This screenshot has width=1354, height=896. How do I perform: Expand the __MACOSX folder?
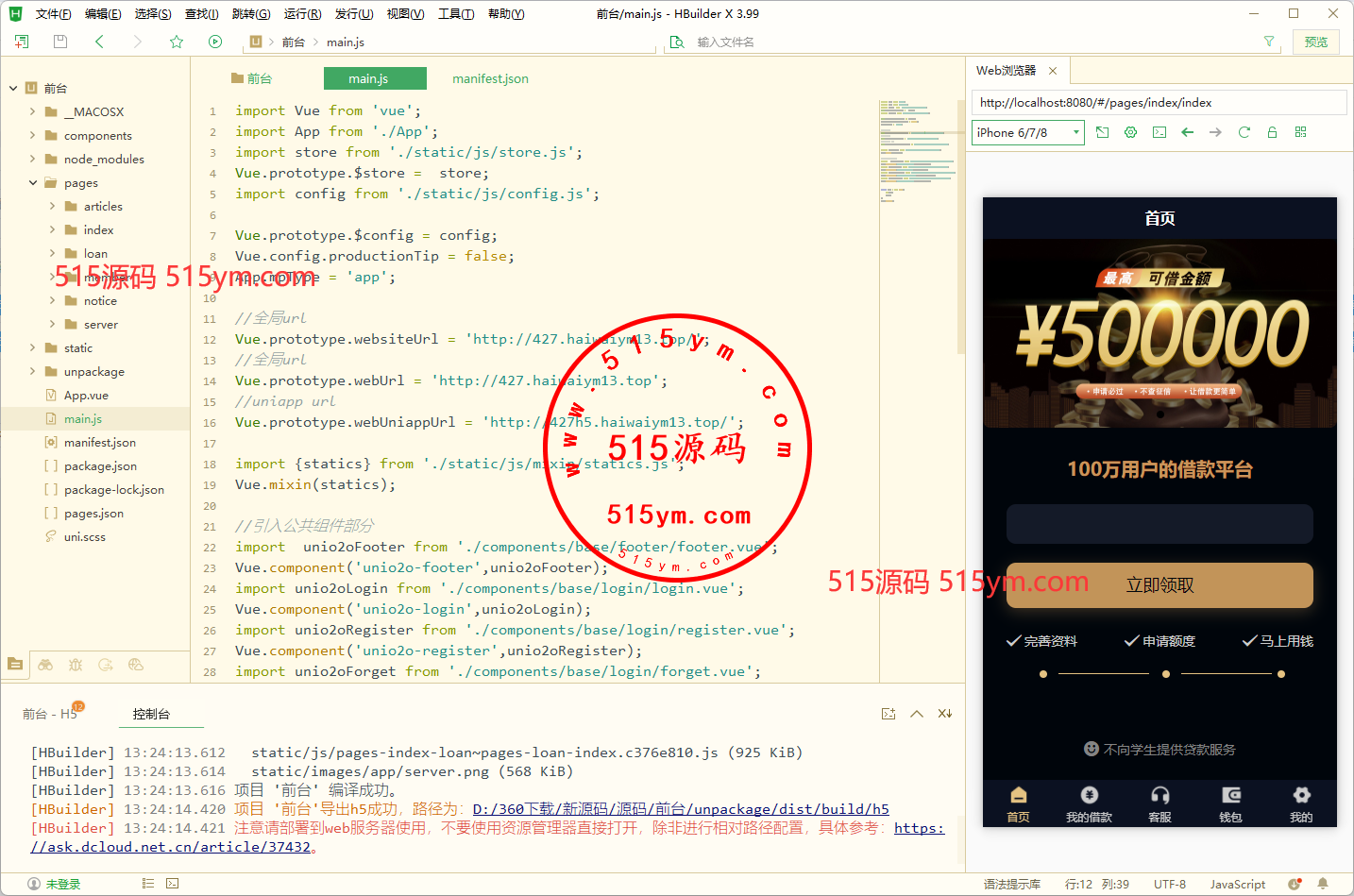(x=33, y=111)
